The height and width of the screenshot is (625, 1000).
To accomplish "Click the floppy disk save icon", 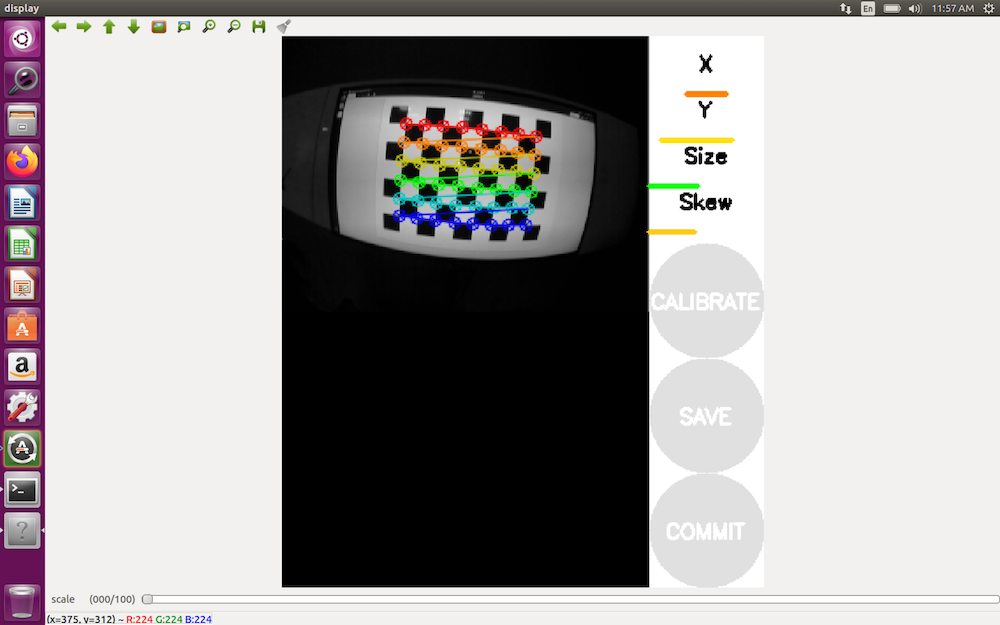I will (258, 26).
